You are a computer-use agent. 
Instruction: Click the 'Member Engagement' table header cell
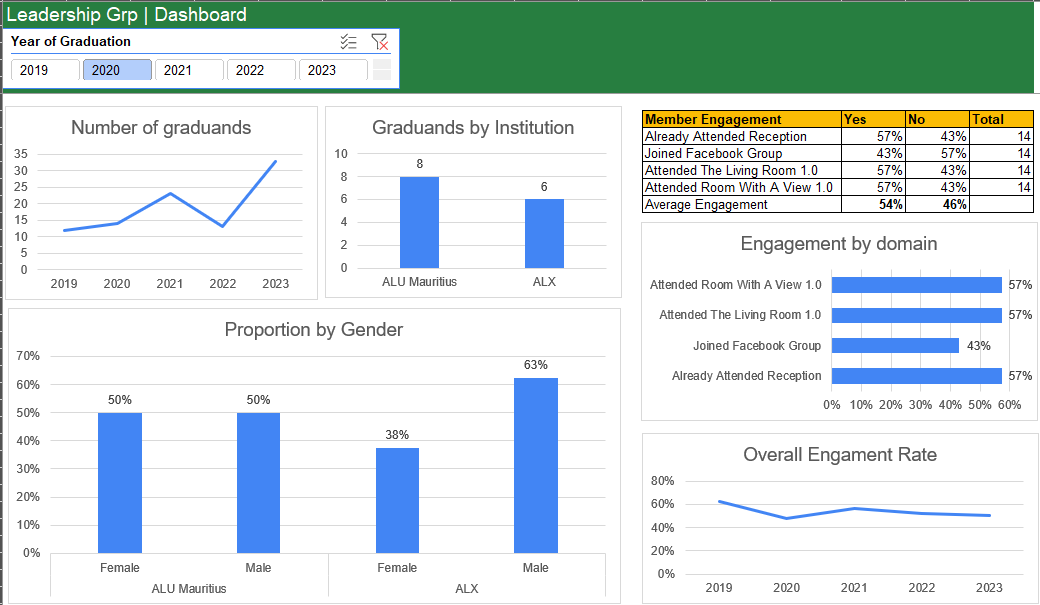point(740,119)
